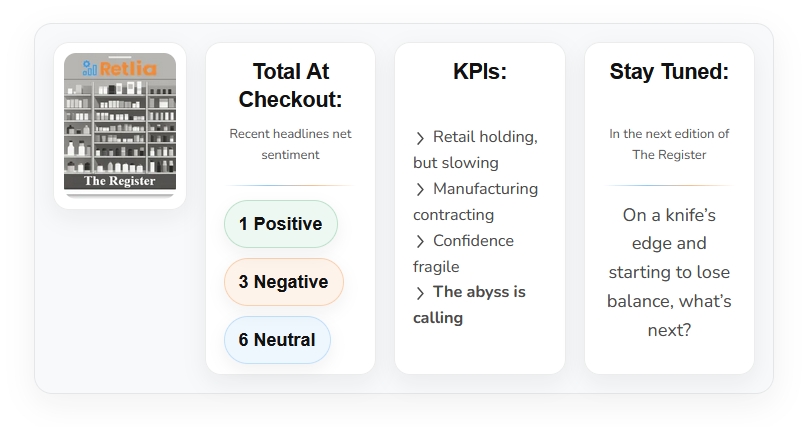The height and width of the screenshot is (427, 806).
Task: Click the next edition of The Register text
Action: [669, 144]
